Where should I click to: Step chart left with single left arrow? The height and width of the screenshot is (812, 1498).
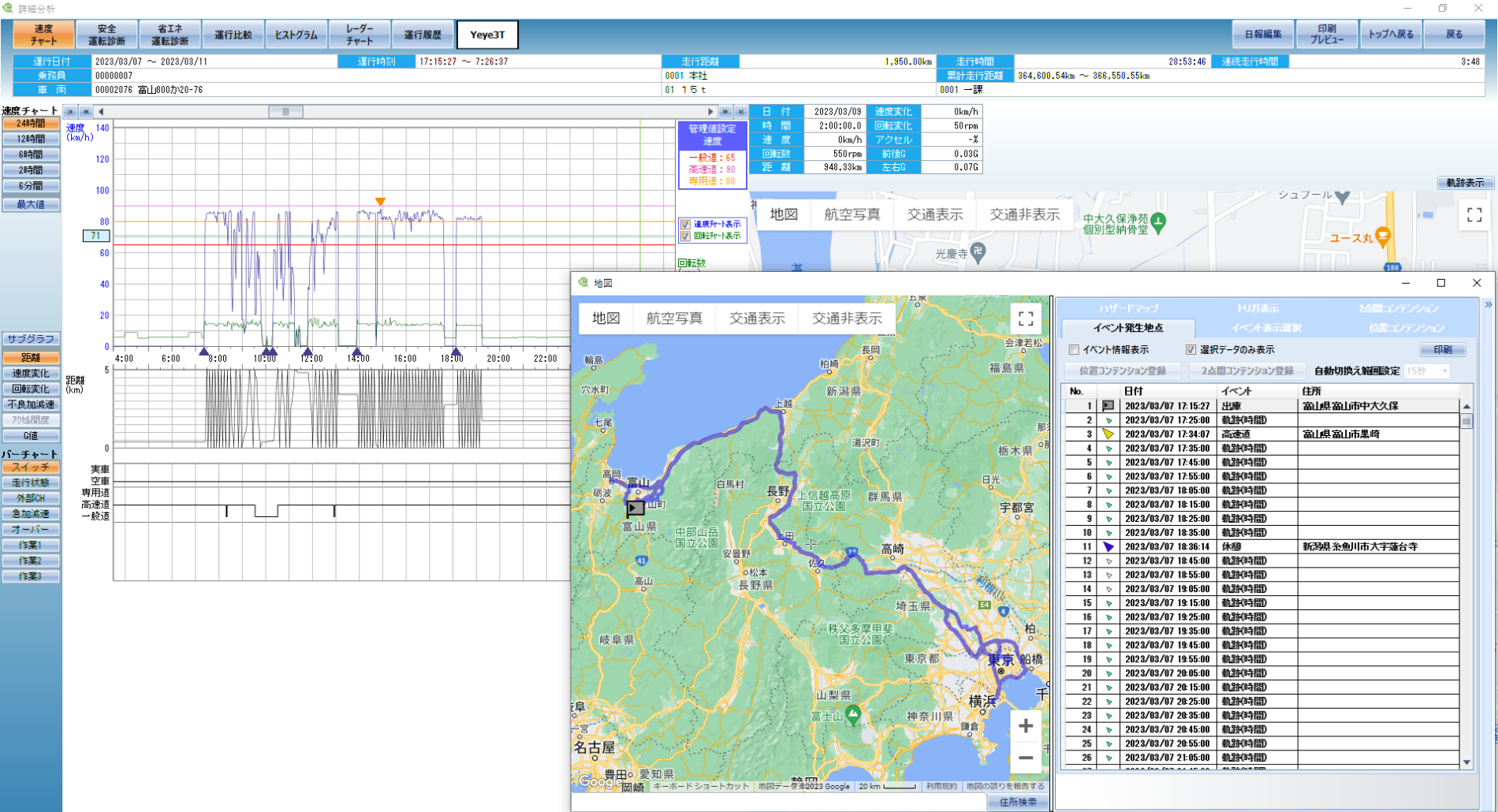click(100, 112)
